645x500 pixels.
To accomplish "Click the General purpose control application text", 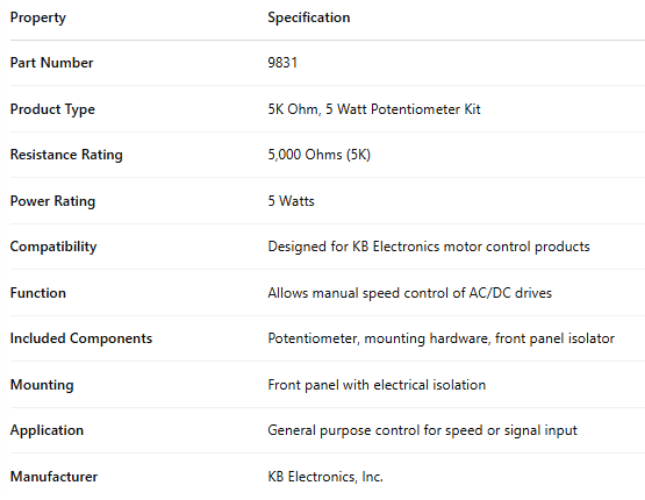I will [x=422, y=431].
